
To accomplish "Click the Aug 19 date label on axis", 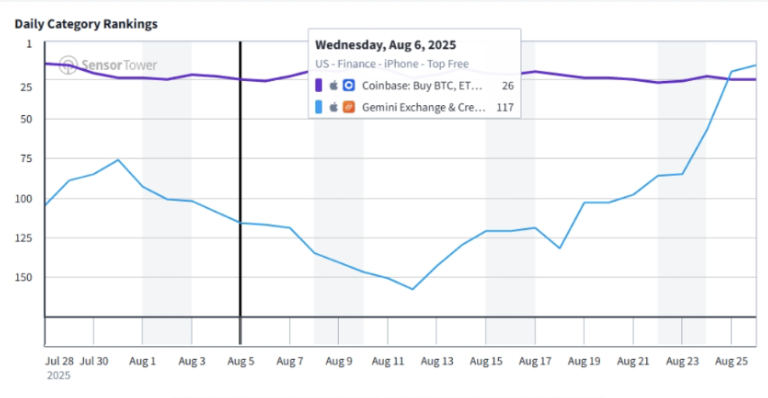I will (x=584, y=361).
